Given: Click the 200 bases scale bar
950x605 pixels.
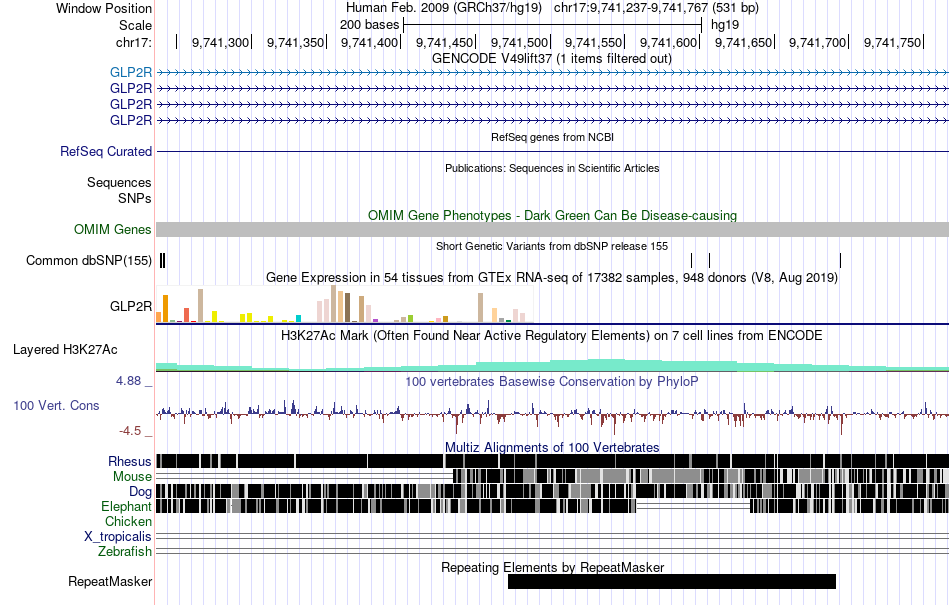Looking at the screenshot, I should pos(553,25).
